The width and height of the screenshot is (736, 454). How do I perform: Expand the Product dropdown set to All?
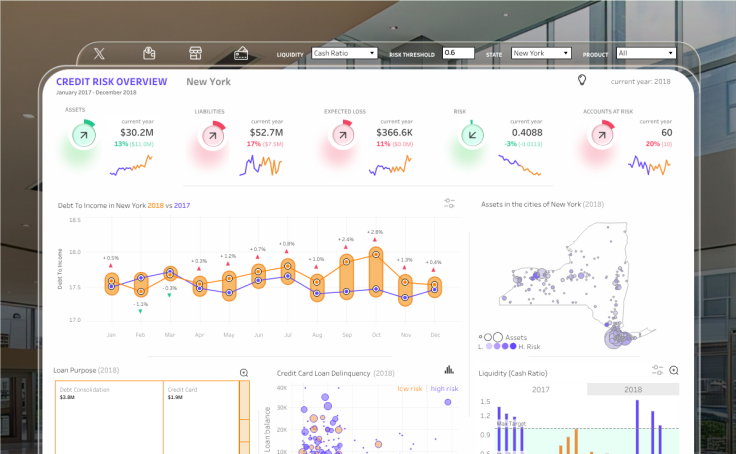pos(646,53)
